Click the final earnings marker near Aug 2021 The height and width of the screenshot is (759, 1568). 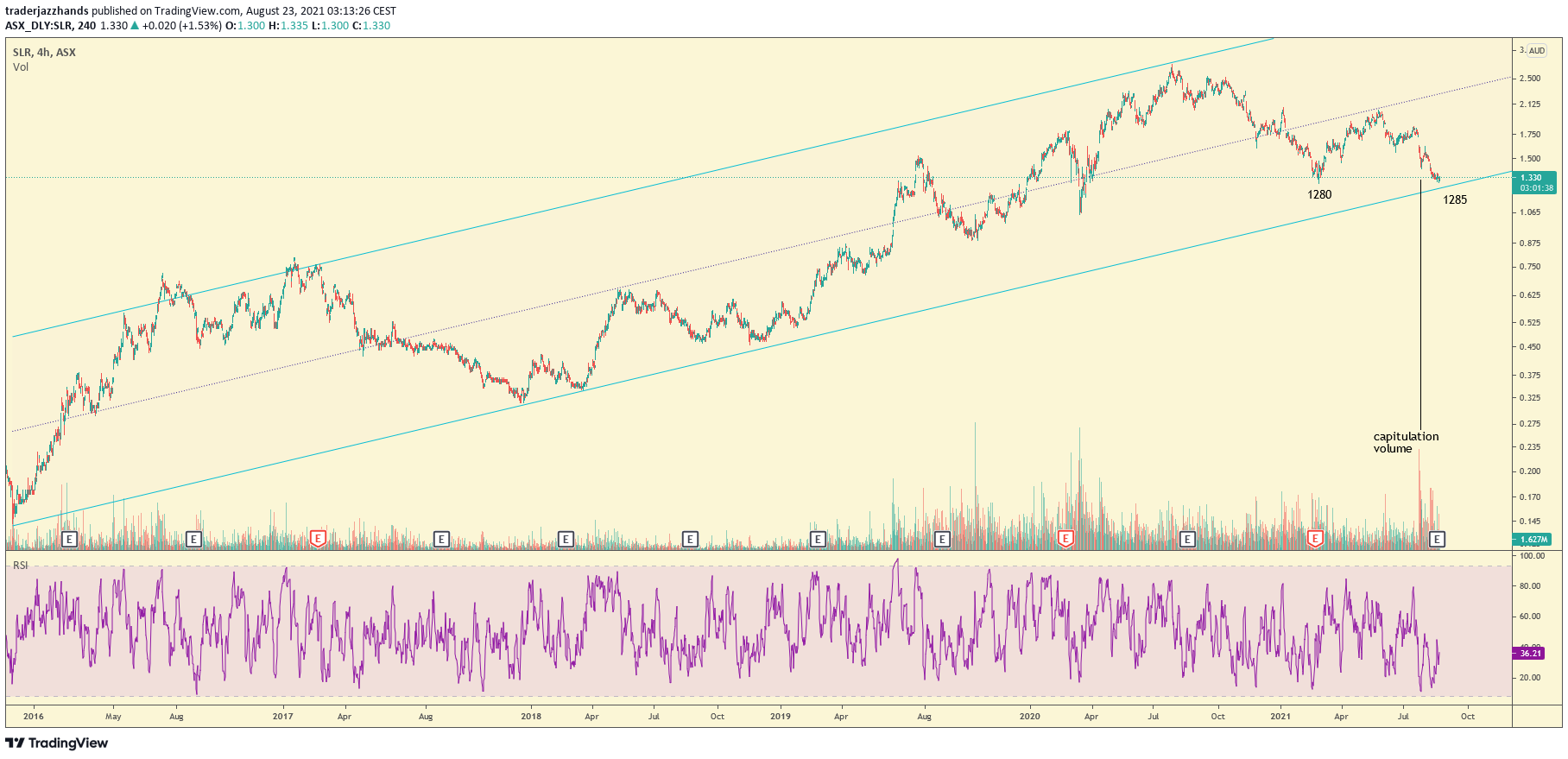(x=1437, y=539)
